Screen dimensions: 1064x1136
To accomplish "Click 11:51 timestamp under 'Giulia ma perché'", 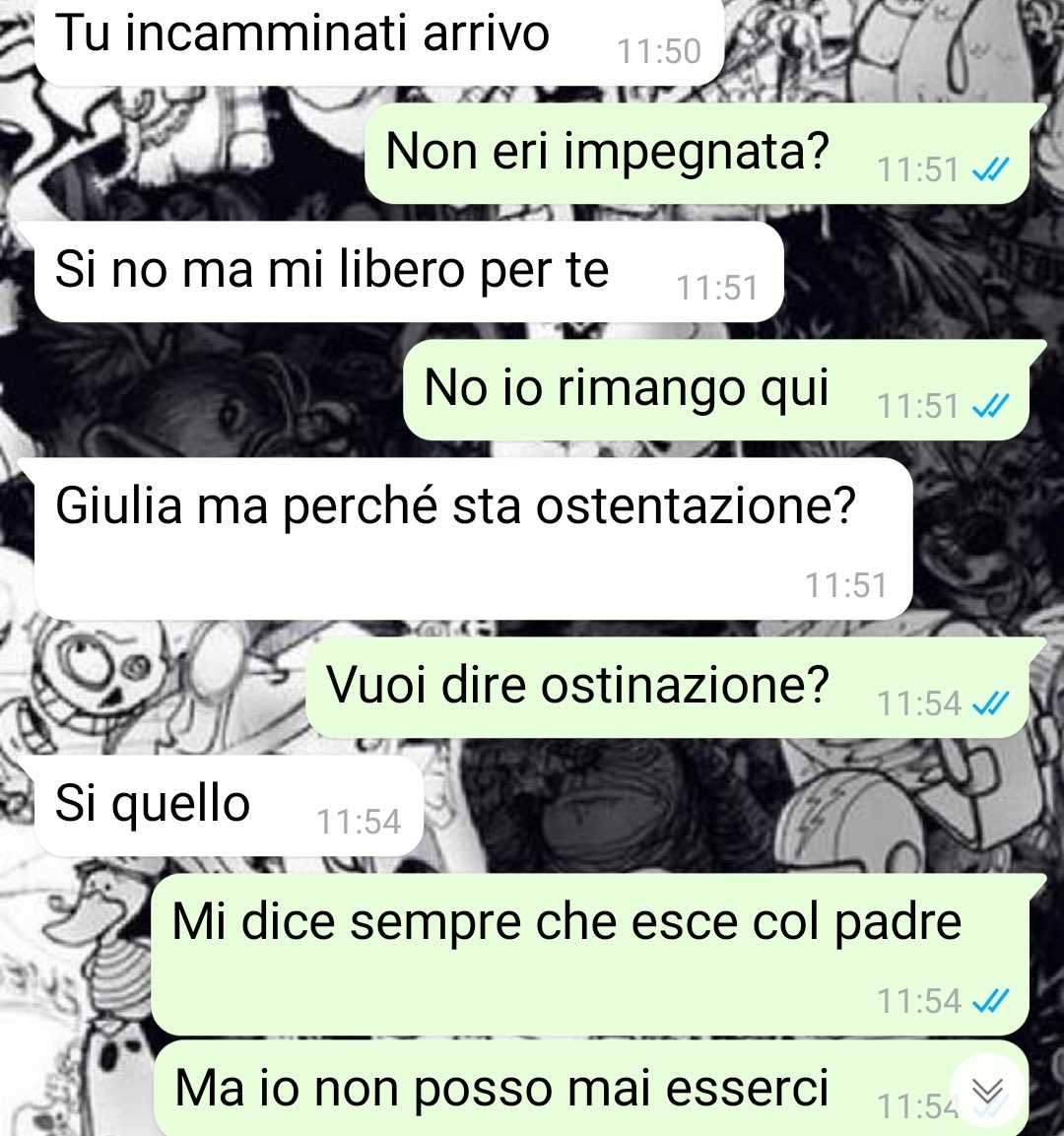I will [846, 585].
